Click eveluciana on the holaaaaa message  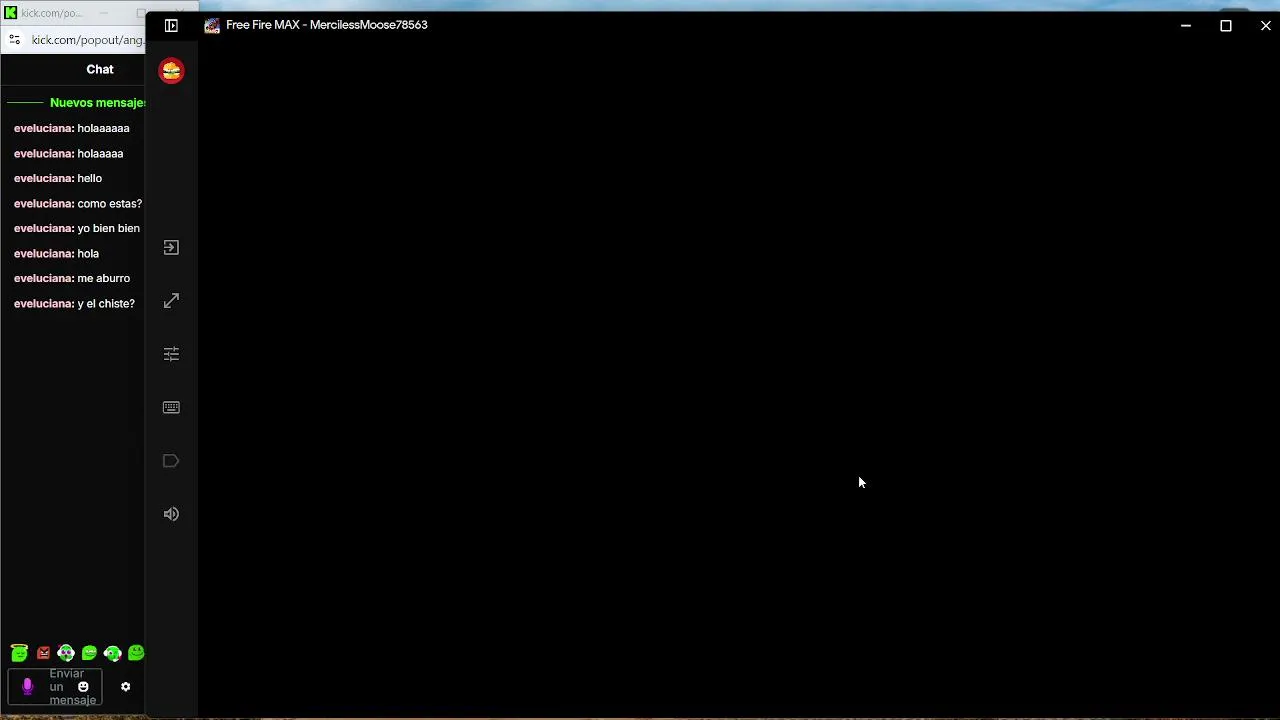pos(43,153)
